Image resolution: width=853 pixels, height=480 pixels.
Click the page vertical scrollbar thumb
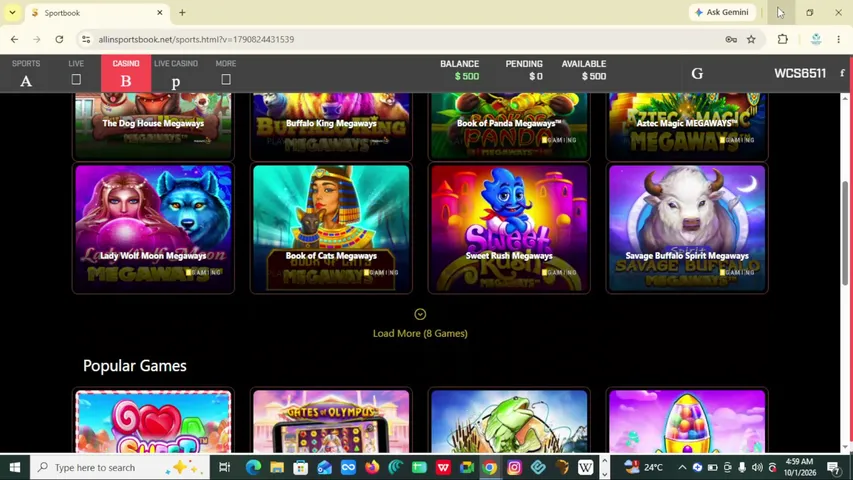844,233
